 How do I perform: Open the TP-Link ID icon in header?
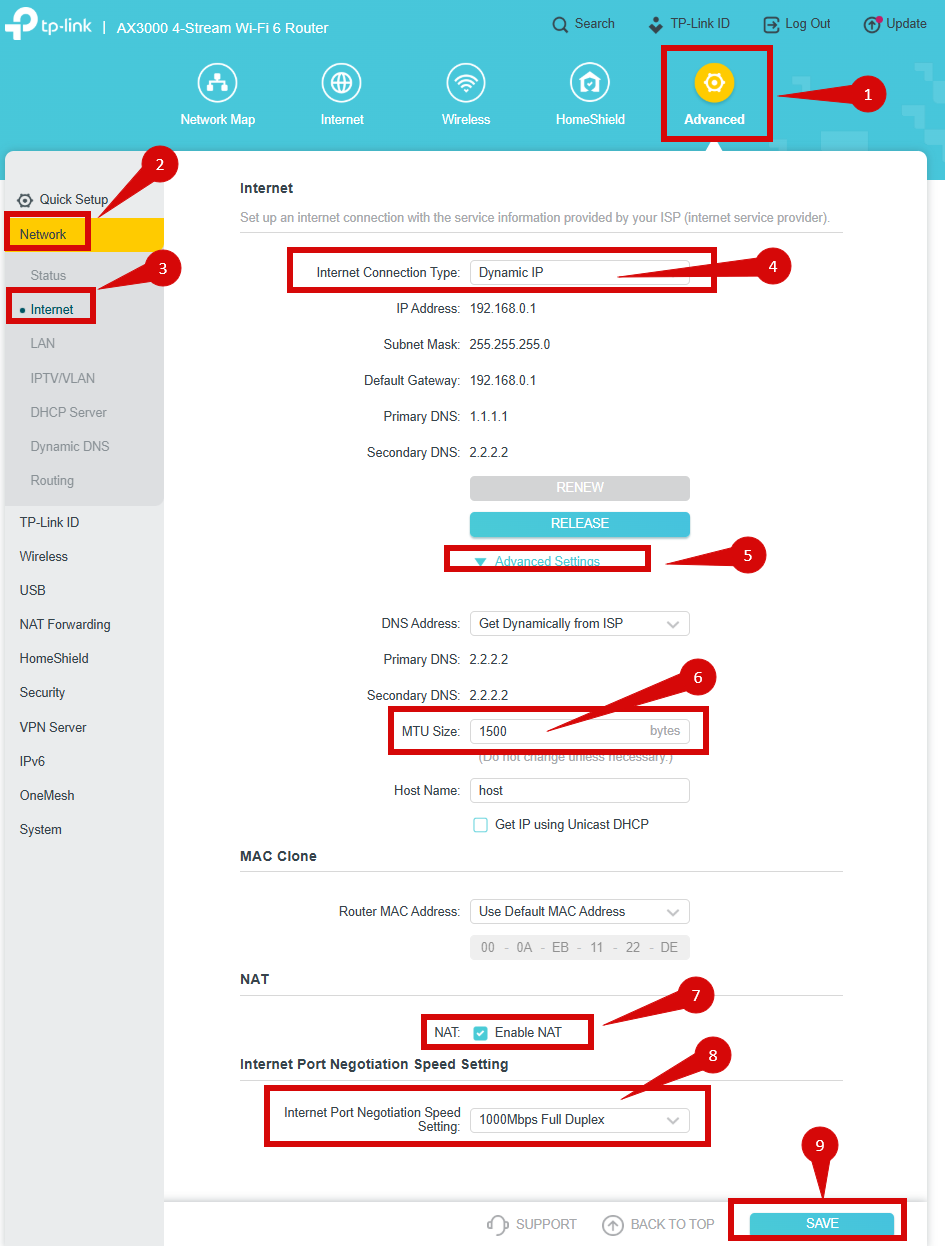(656, 24)
